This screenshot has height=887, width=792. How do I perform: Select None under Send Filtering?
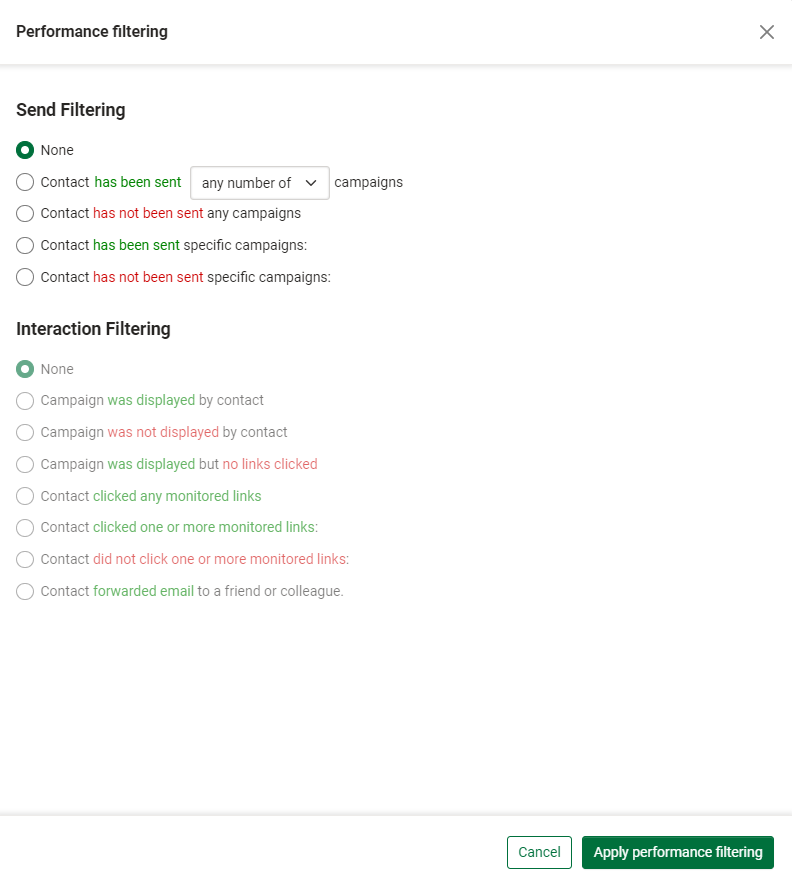click(25, 150)
